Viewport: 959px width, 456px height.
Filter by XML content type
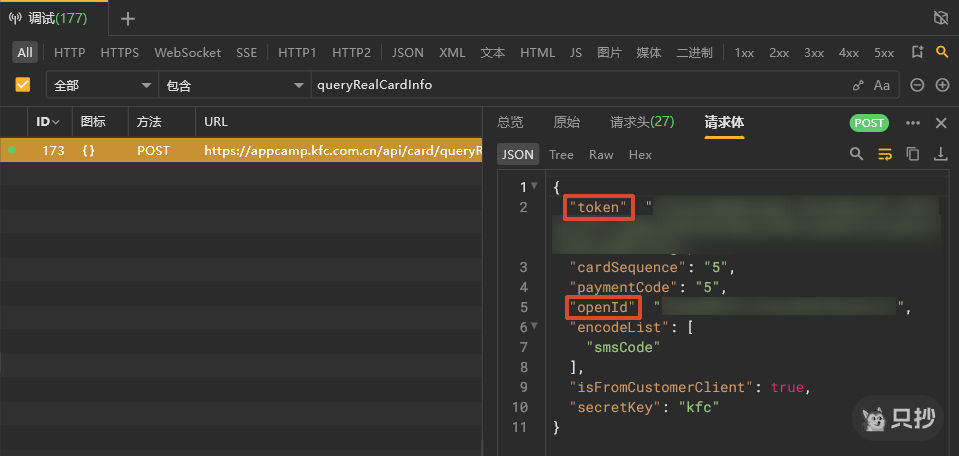click(452, 53)
